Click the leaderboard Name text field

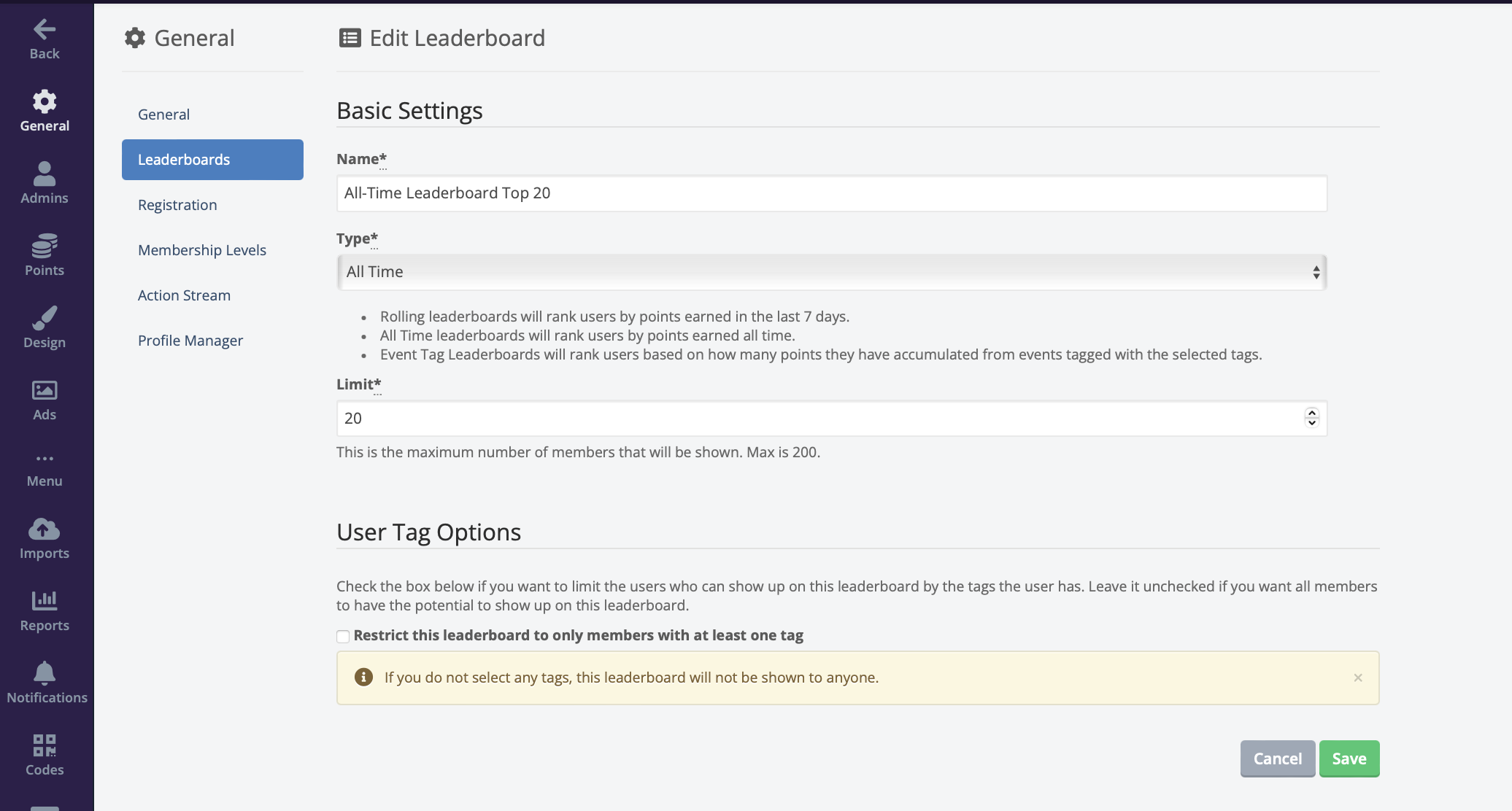(831, 193)
